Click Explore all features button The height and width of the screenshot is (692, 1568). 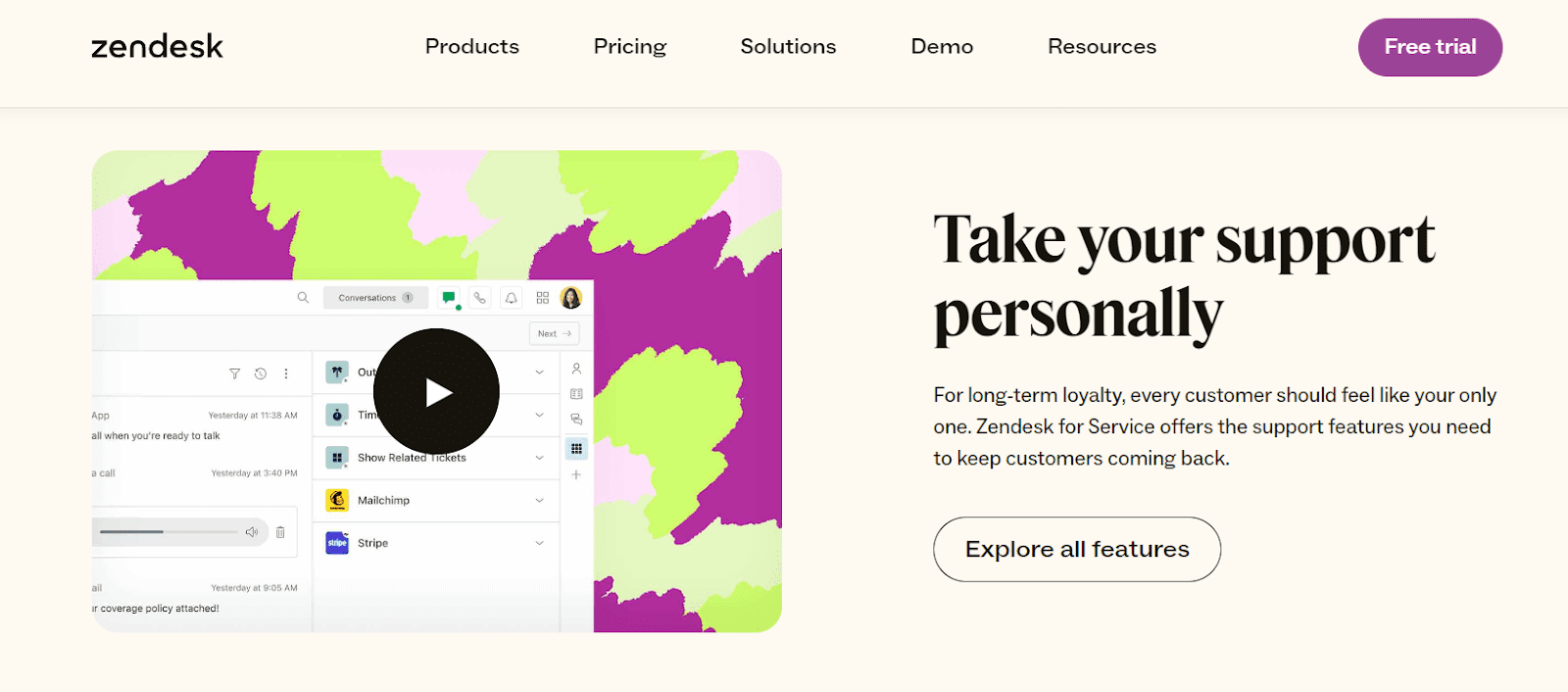point(1077,550)
